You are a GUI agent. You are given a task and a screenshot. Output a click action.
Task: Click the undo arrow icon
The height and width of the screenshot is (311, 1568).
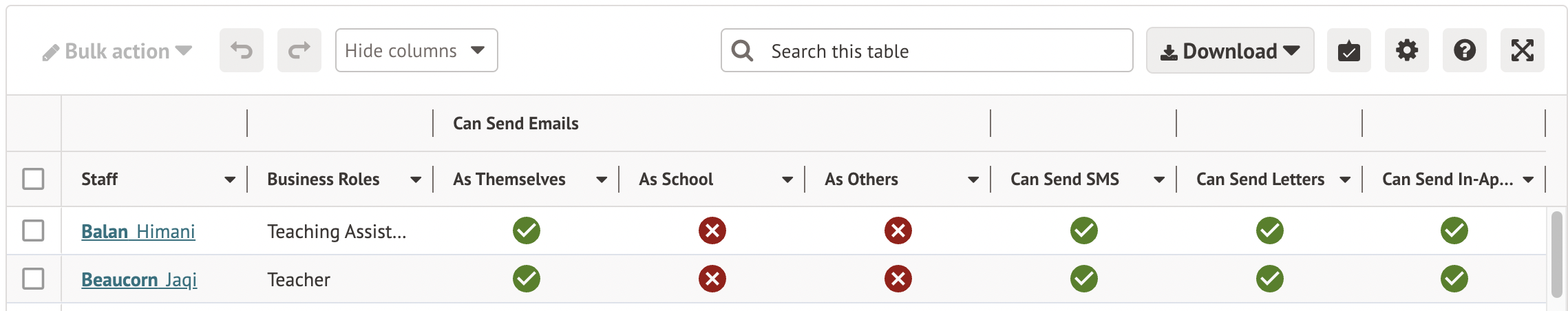click(242, 50)
